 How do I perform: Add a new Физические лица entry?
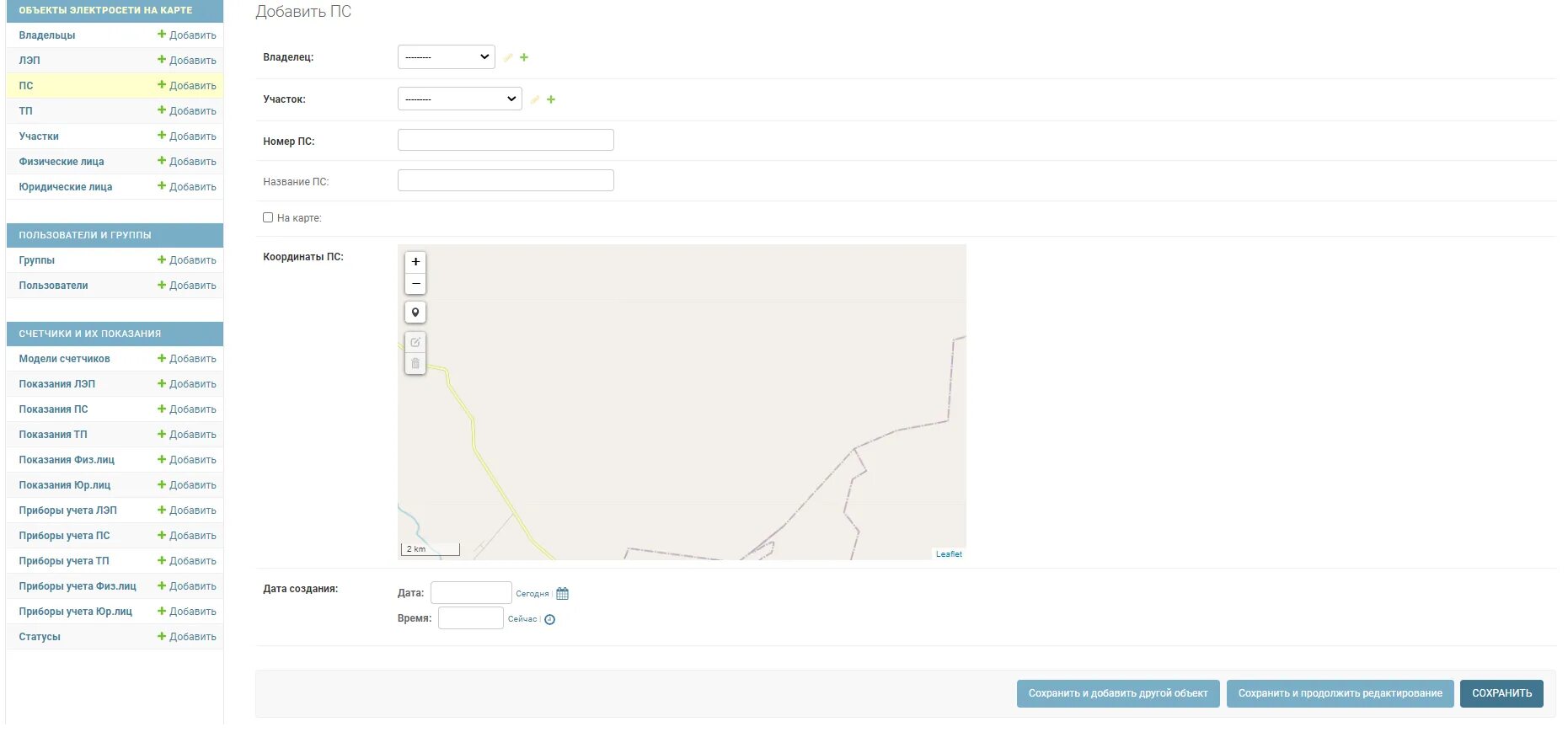tap(187, 162)
